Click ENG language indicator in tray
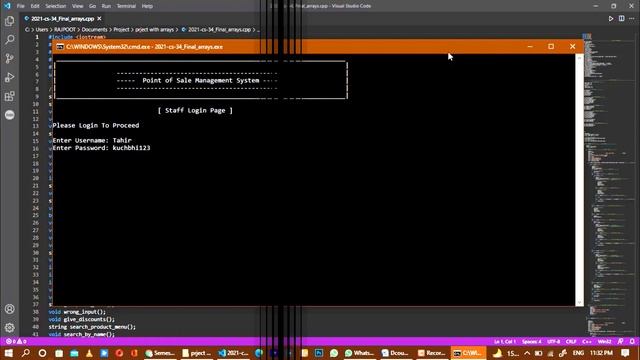The width and height of the screenshot is (640, 360). coord(578,353)
